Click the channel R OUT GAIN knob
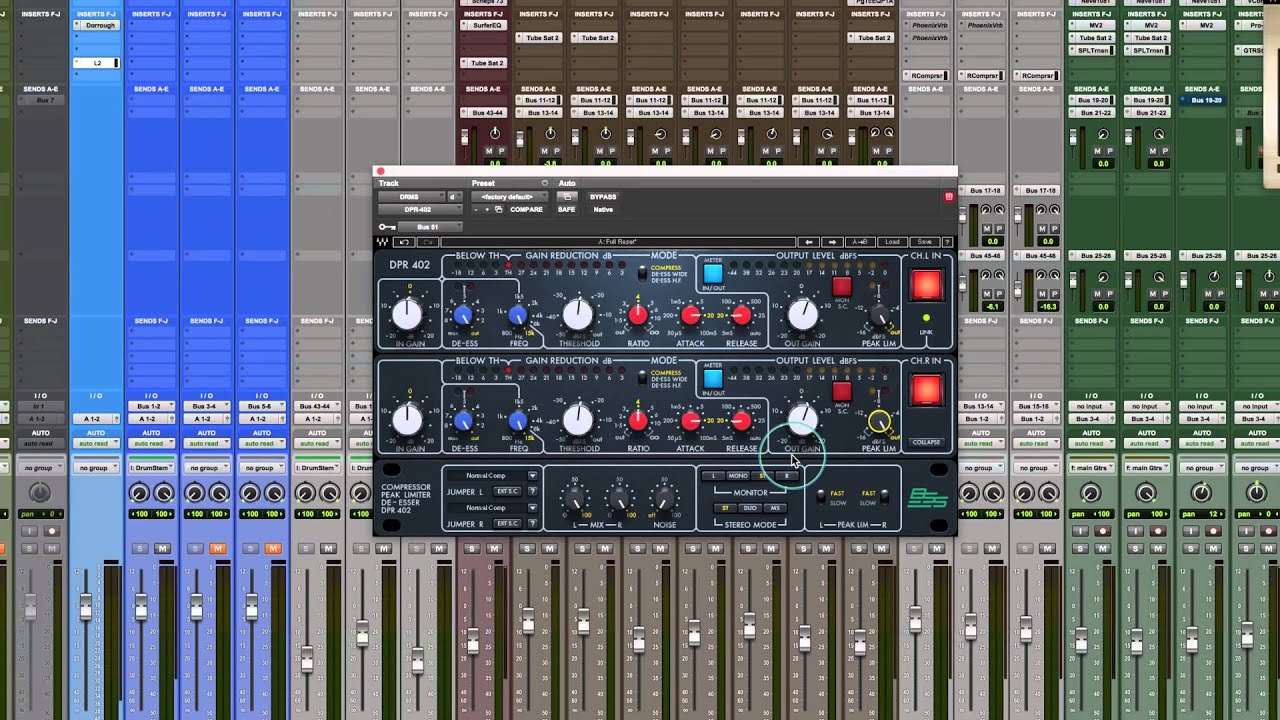 point(802,419)
